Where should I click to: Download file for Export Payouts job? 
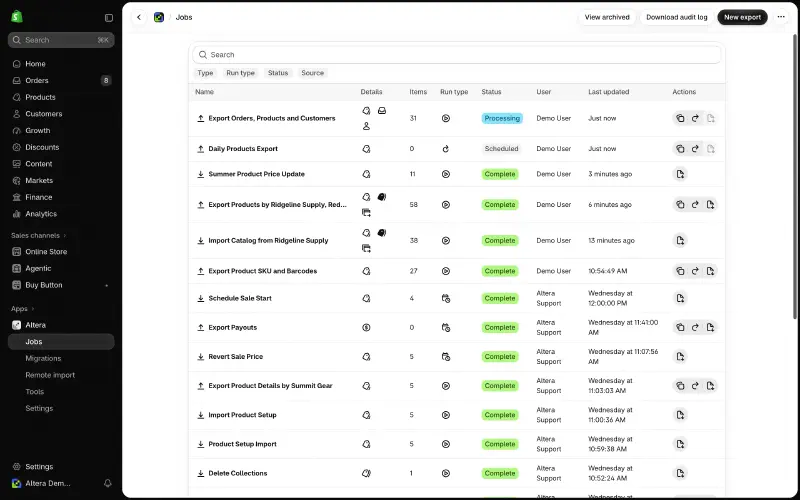710,328
